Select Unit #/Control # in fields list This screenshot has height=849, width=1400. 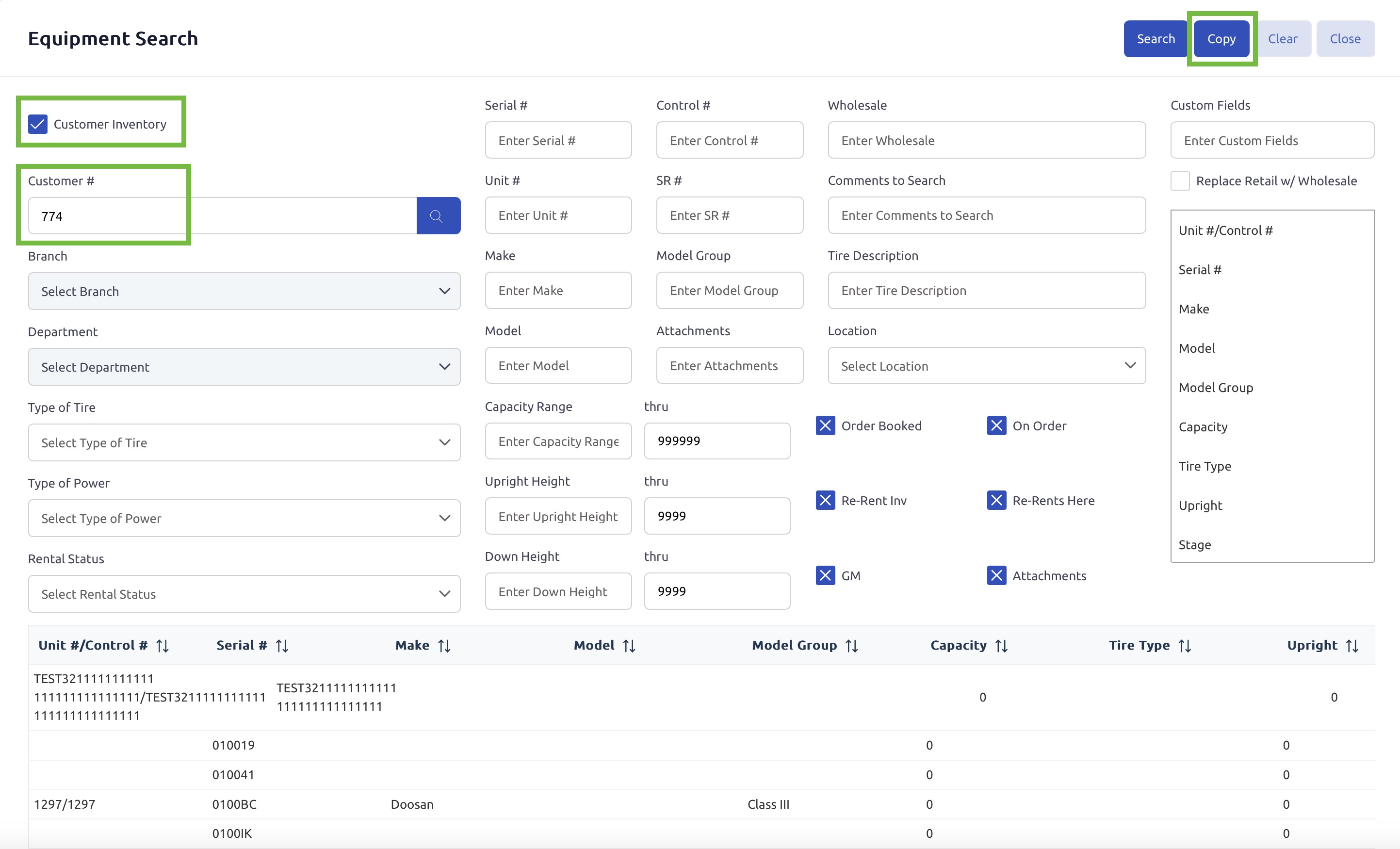[1272, 230]
